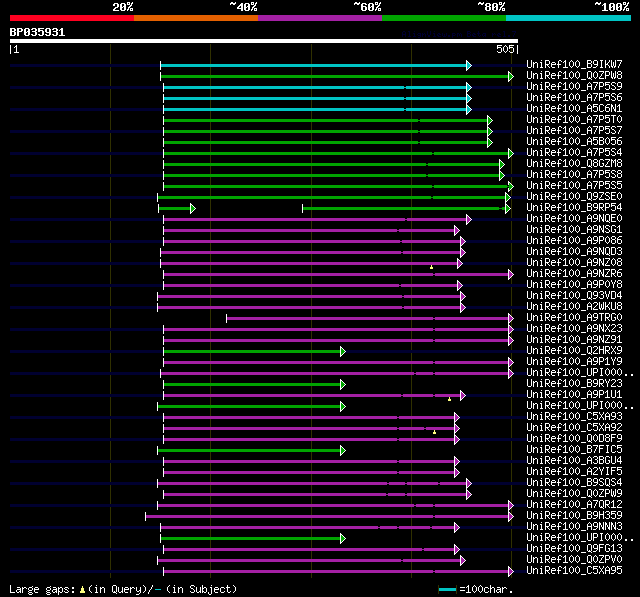Click the yellow gap marker below UniRef100_A9P1U1 bar
640x597 pixels.
[x=449, y=399]
